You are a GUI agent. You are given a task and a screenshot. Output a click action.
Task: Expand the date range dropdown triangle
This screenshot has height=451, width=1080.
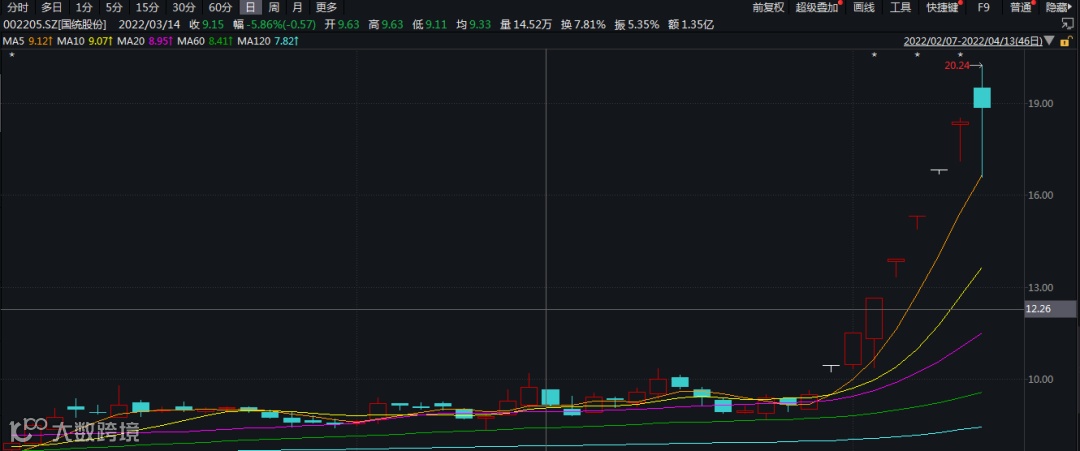coord(1049,41)
